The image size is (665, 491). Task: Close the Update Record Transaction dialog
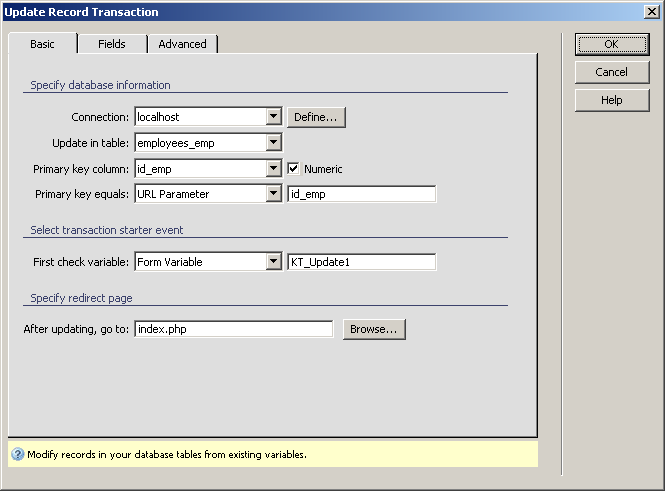(651, 12)
